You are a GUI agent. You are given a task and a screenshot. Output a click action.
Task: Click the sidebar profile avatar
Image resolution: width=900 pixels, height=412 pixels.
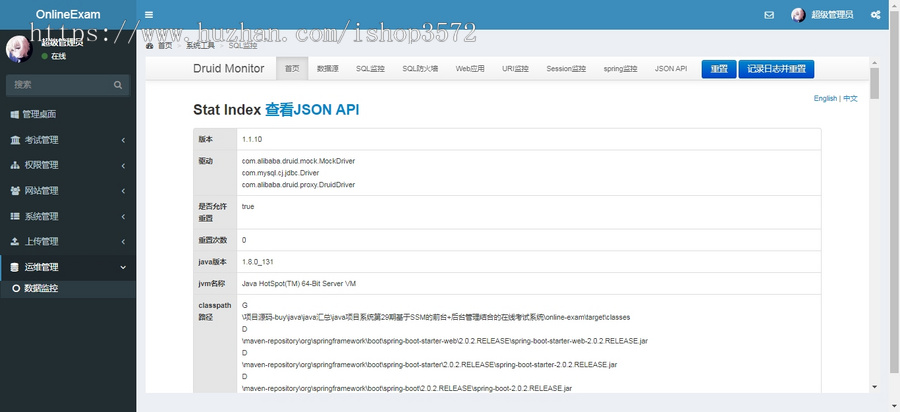18,49
